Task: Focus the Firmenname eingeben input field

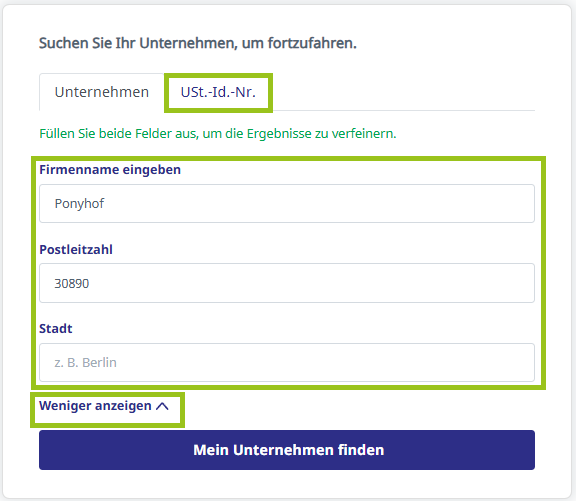Action: 287,203
